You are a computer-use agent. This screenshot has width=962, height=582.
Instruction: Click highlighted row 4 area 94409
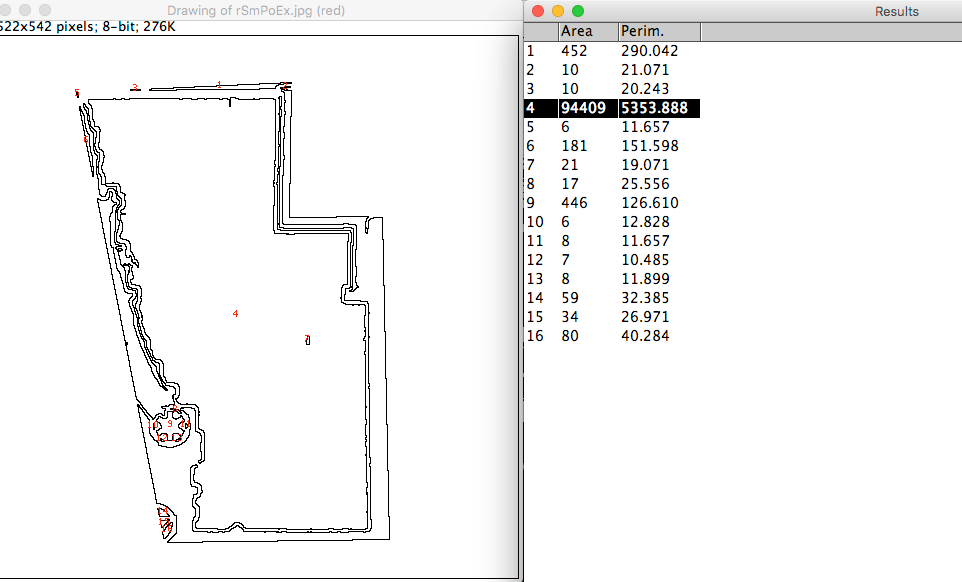583,108
